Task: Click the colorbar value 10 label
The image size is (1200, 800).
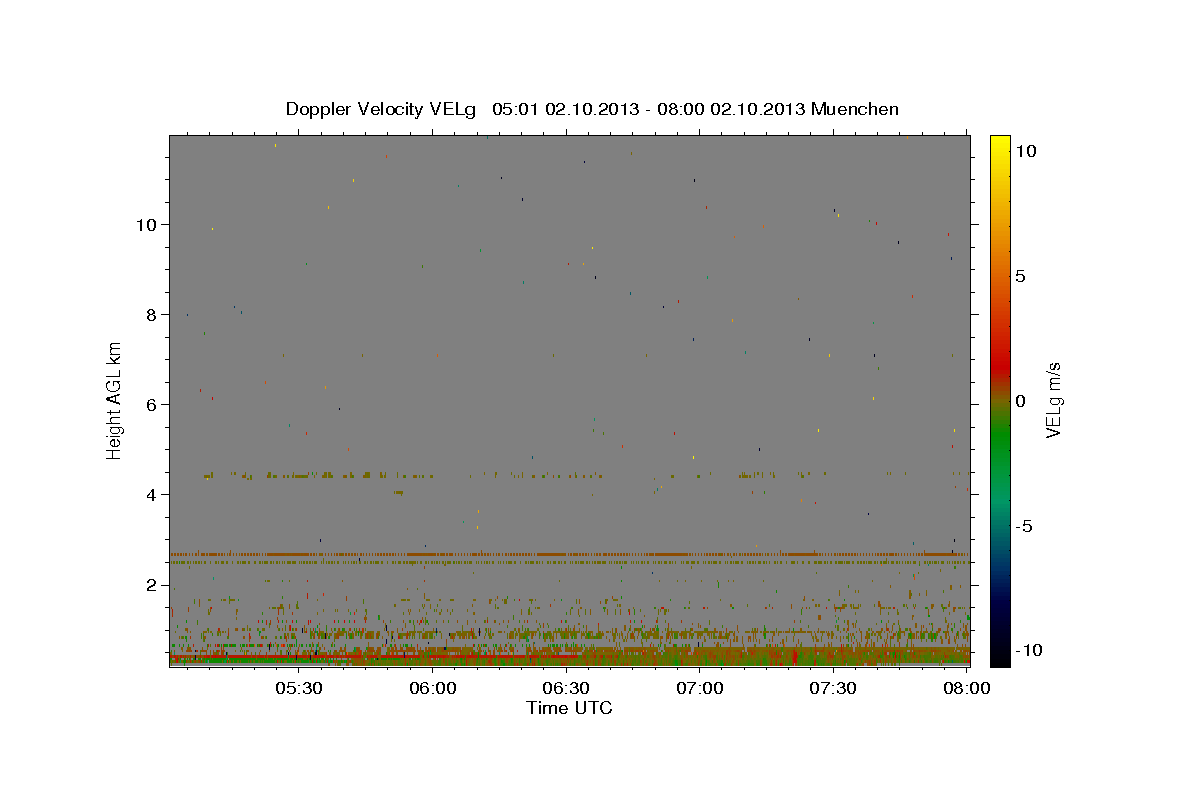Action: point(1025,151)
